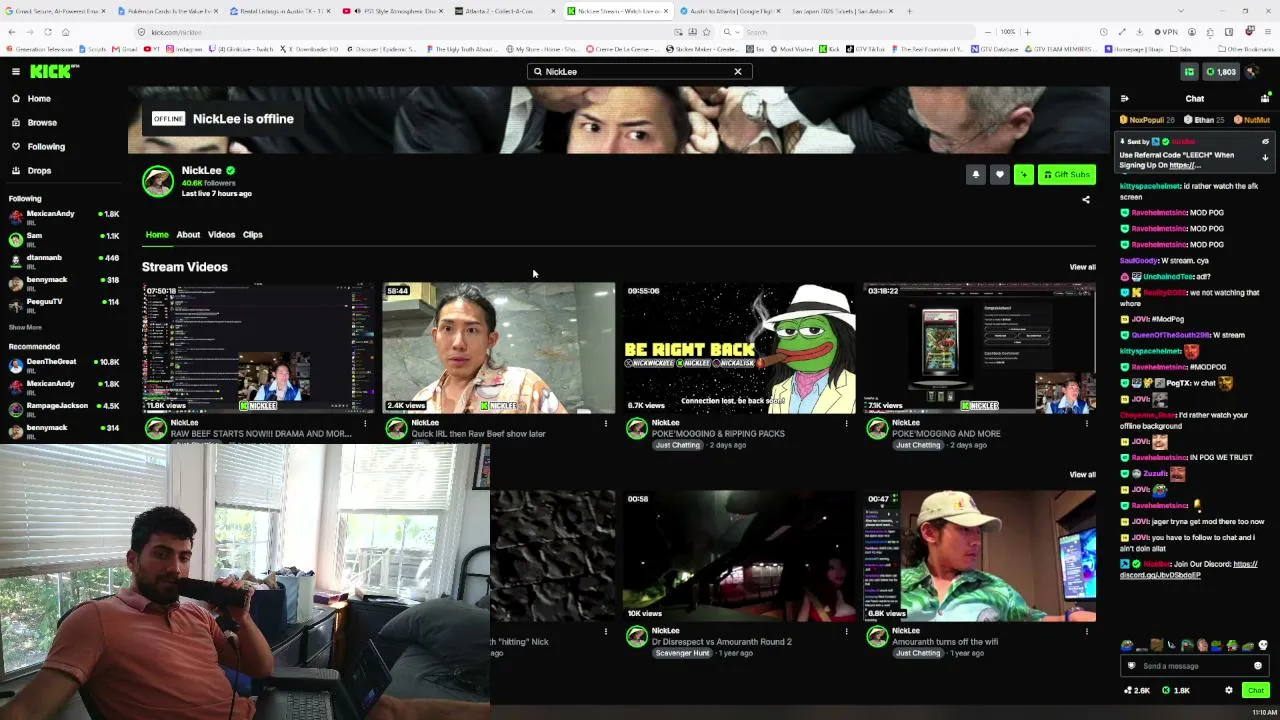Switch to the About tab
The width and height of the screenshot is (1280, 720).
click(x=188, y=235)
